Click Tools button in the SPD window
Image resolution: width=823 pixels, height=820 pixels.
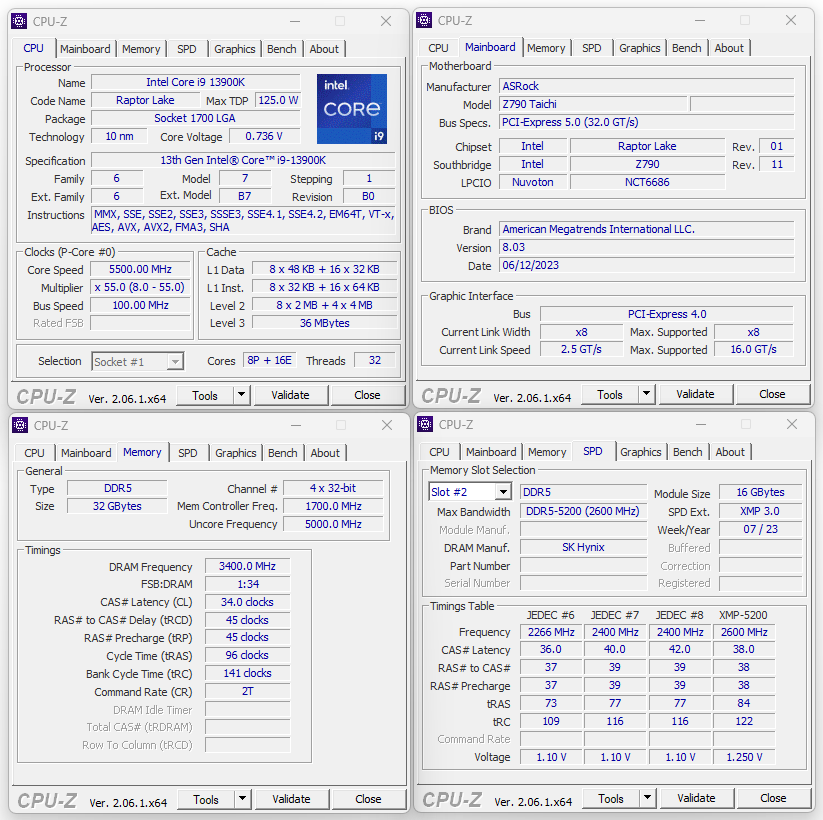(611, 798)
